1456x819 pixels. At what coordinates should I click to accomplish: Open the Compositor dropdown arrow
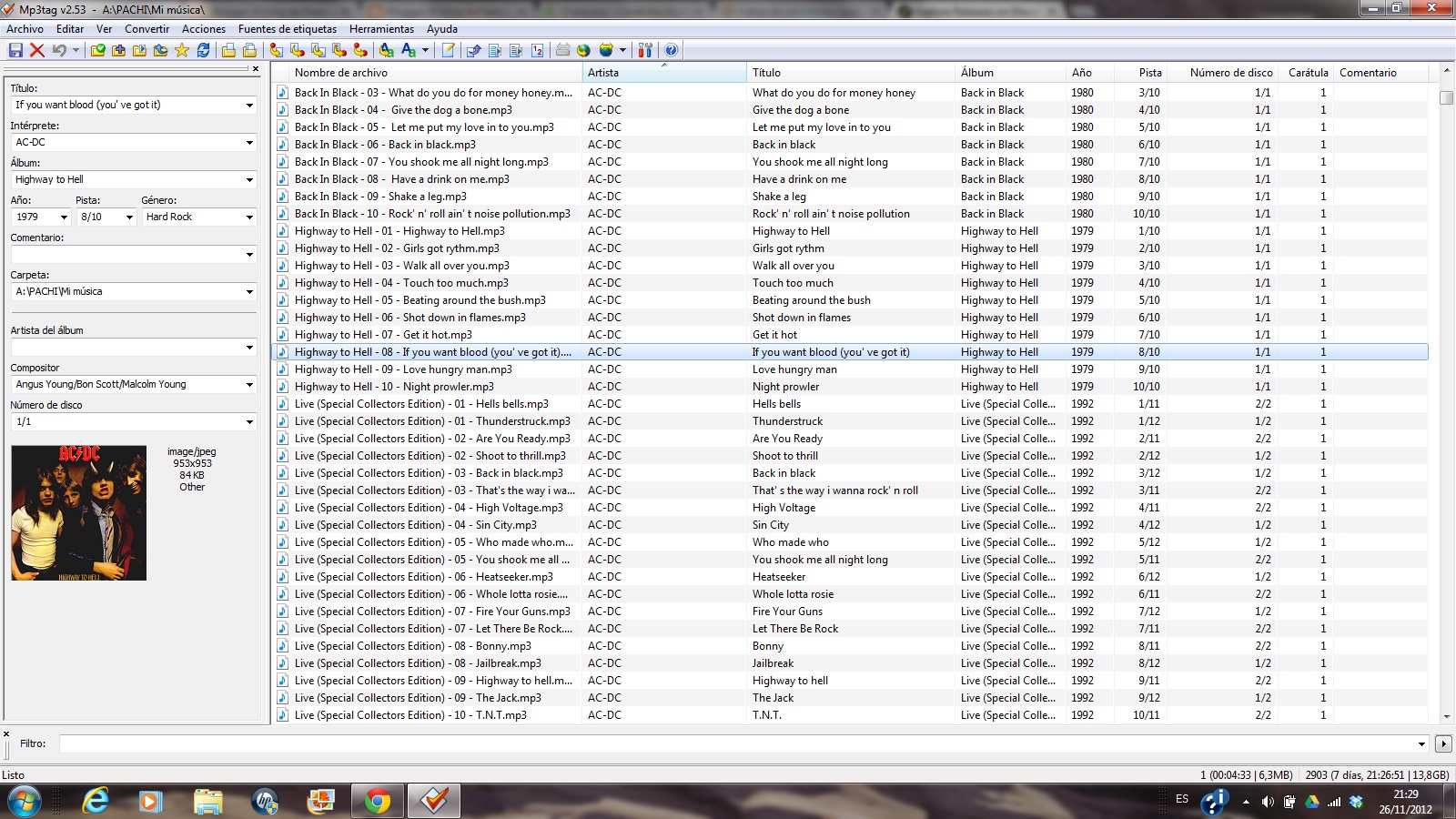tap(249, 385)
